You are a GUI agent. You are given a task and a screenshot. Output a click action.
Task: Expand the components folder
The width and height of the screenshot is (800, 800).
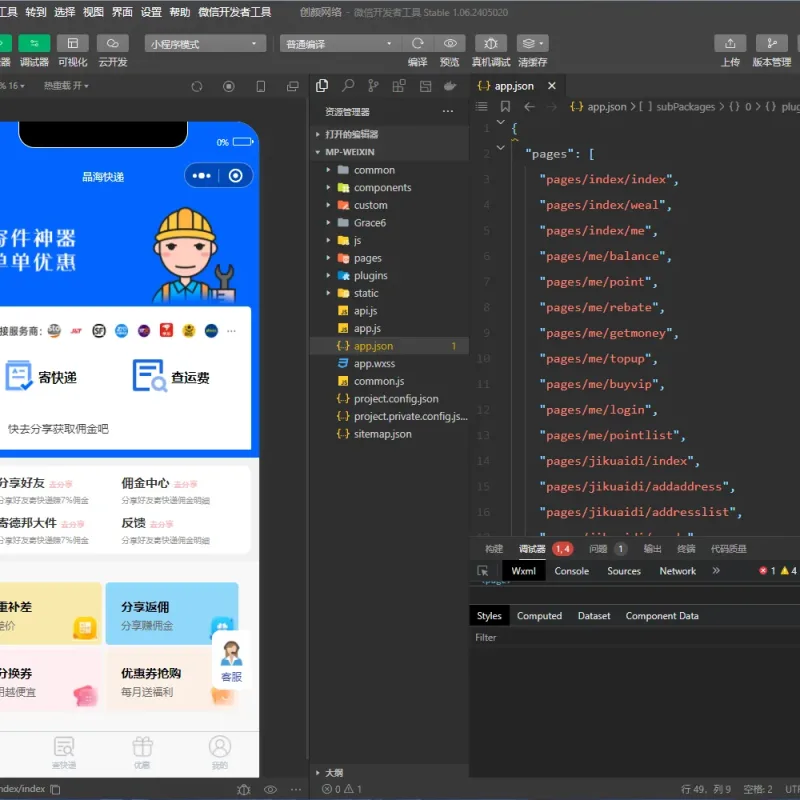[389, 187]
